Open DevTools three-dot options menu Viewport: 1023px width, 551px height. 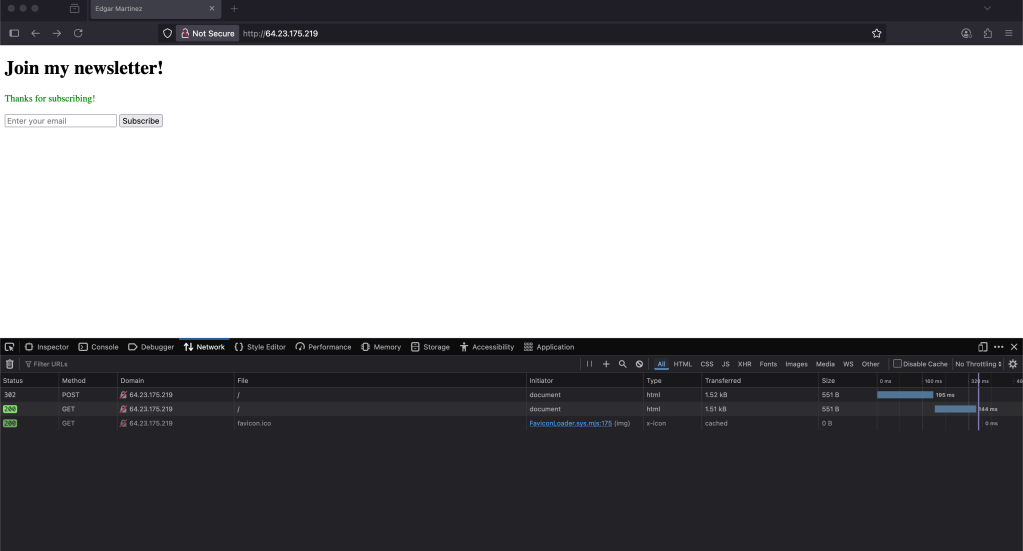coord(998,347)
